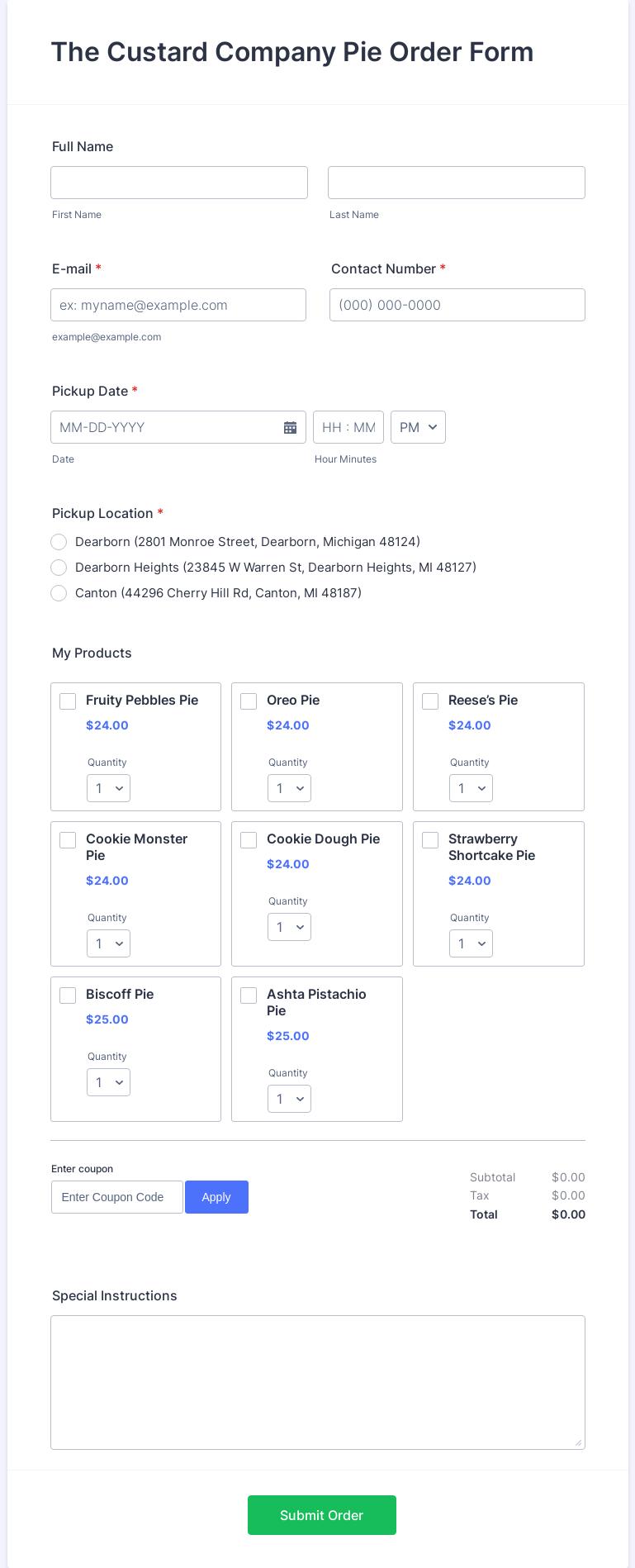Tick the Biscoff Pie checkbox
Image resolution: width=635 pixels, height=1568 pixels.
click(x=68, y=995)
